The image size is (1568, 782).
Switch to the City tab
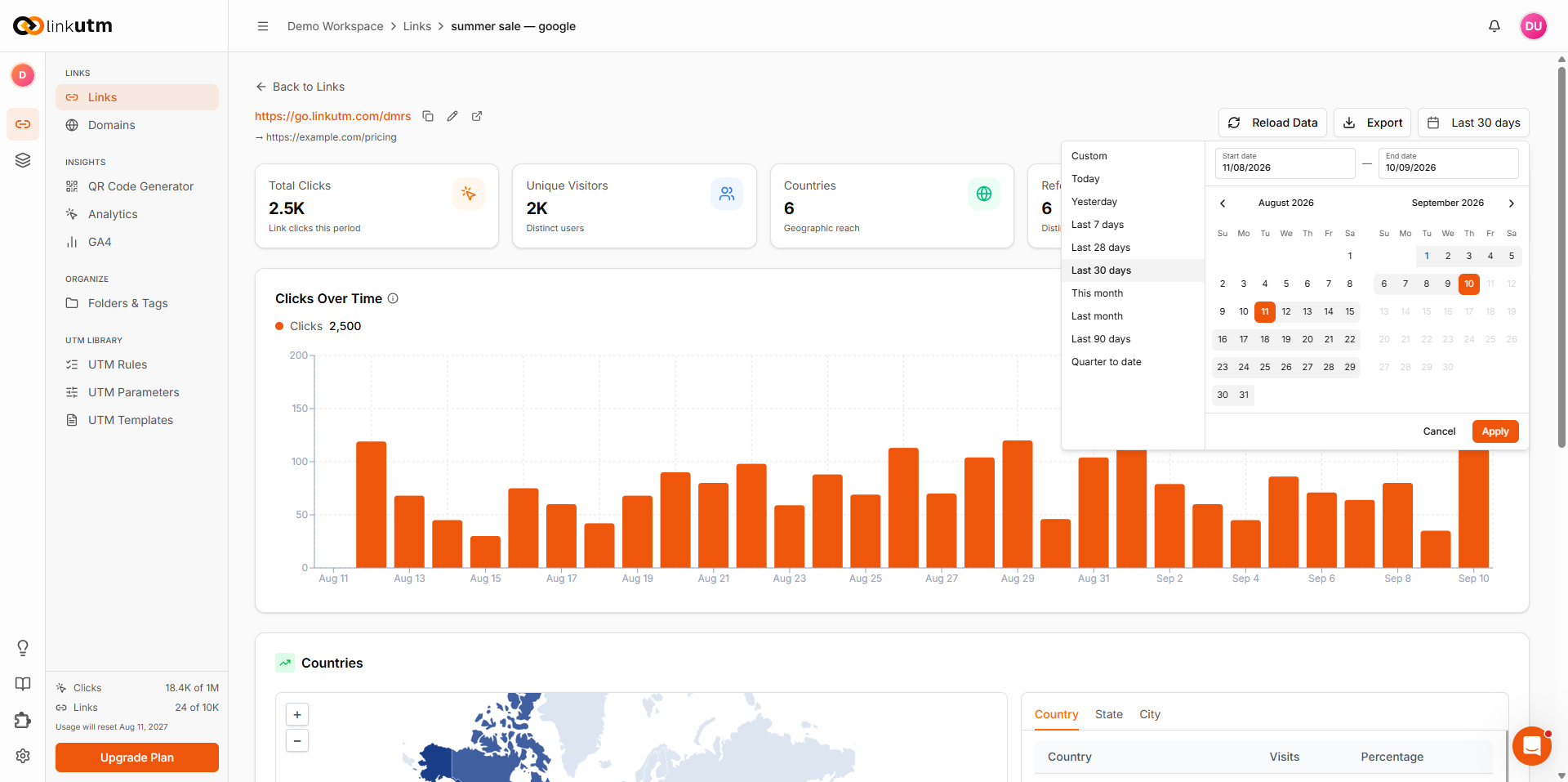point(1150,714)
